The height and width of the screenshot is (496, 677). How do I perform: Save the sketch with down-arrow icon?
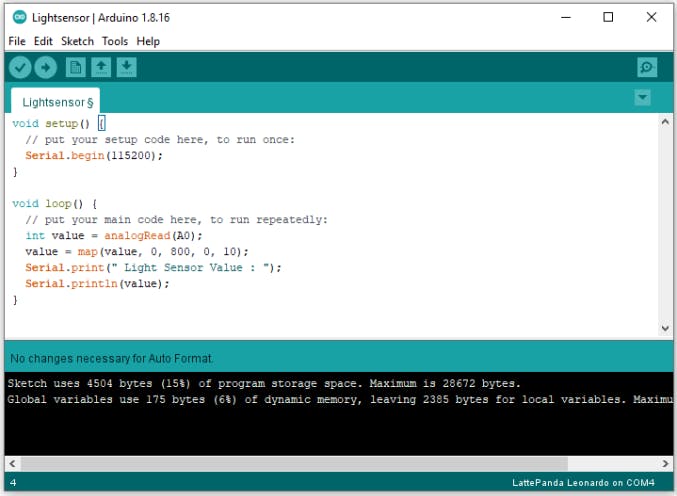pos(127,67)
